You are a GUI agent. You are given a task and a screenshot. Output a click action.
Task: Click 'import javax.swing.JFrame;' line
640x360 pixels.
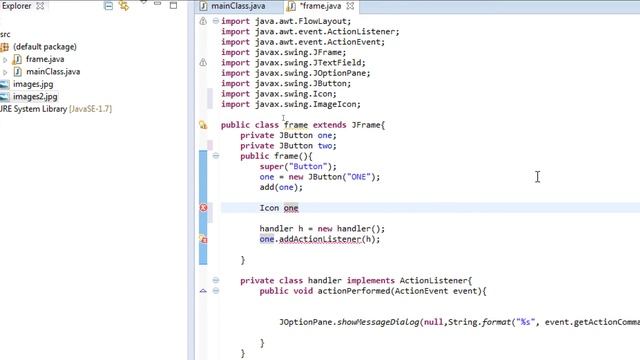(x=284, y=52)
